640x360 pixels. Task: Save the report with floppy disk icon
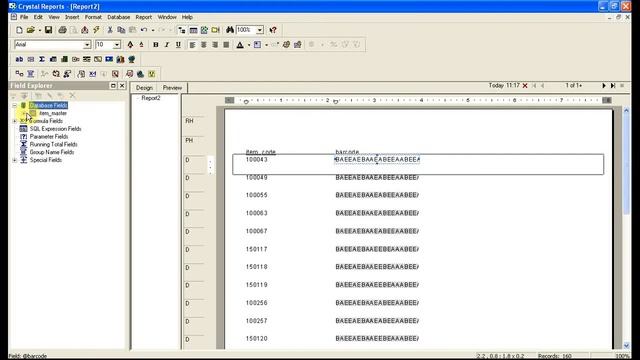pyautogui.click(x=48, y=30)
